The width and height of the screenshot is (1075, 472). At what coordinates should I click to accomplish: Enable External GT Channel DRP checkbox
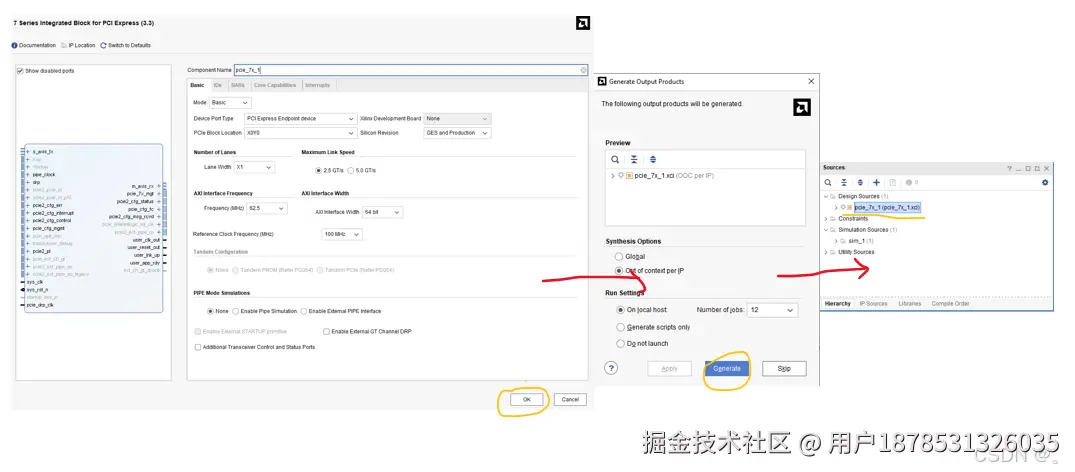pos(326,331)
